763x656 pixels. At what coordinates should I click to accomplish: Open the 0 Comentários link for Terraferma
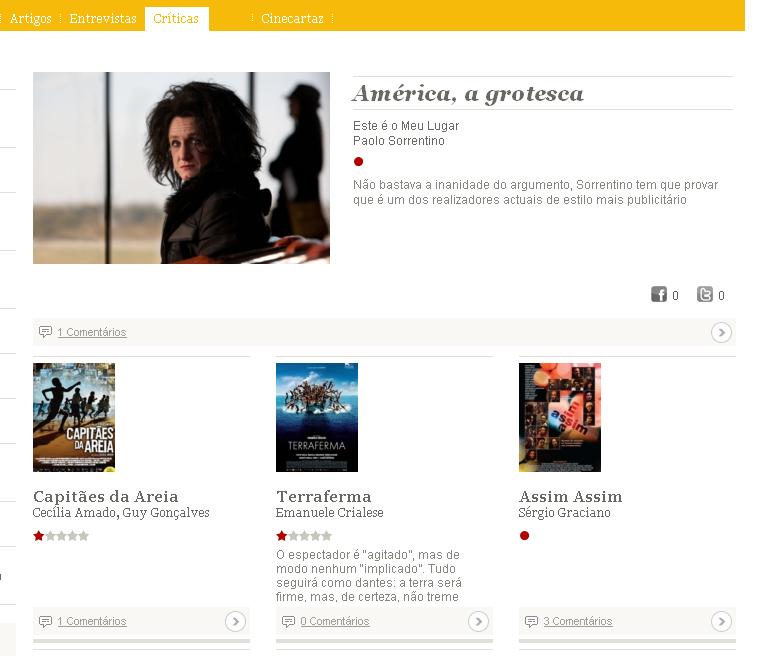click(x=334, y=621)
